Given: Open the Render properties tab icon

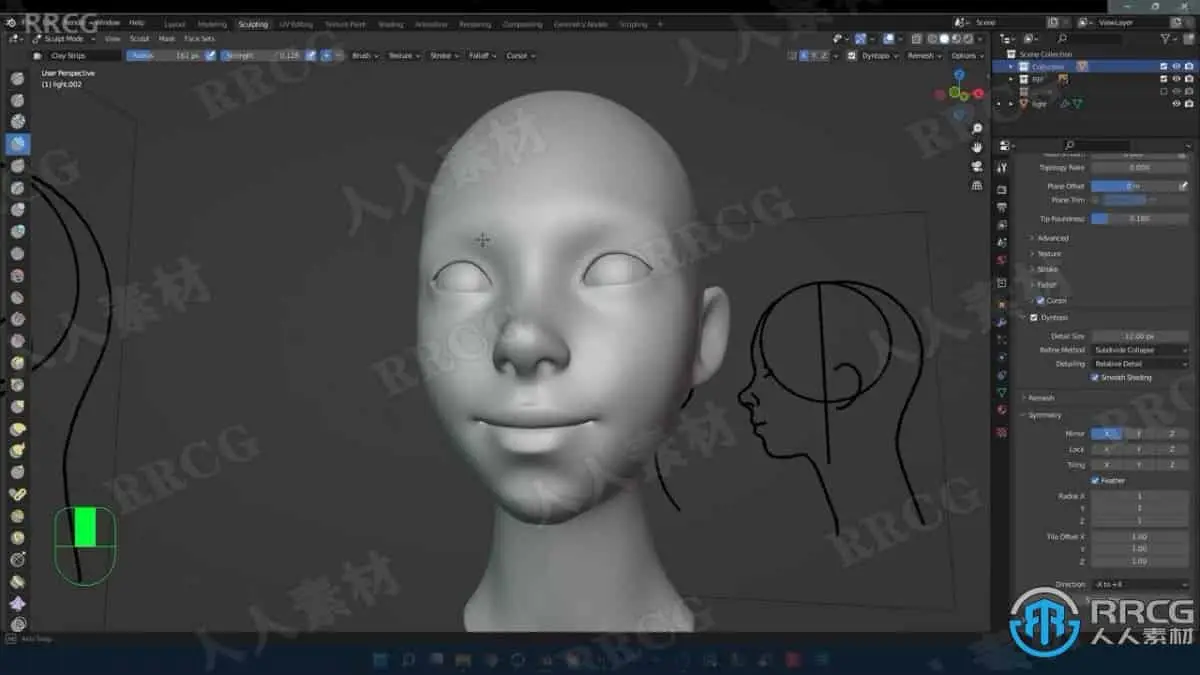Looking at the screenshot, I should coord(1002,188).
